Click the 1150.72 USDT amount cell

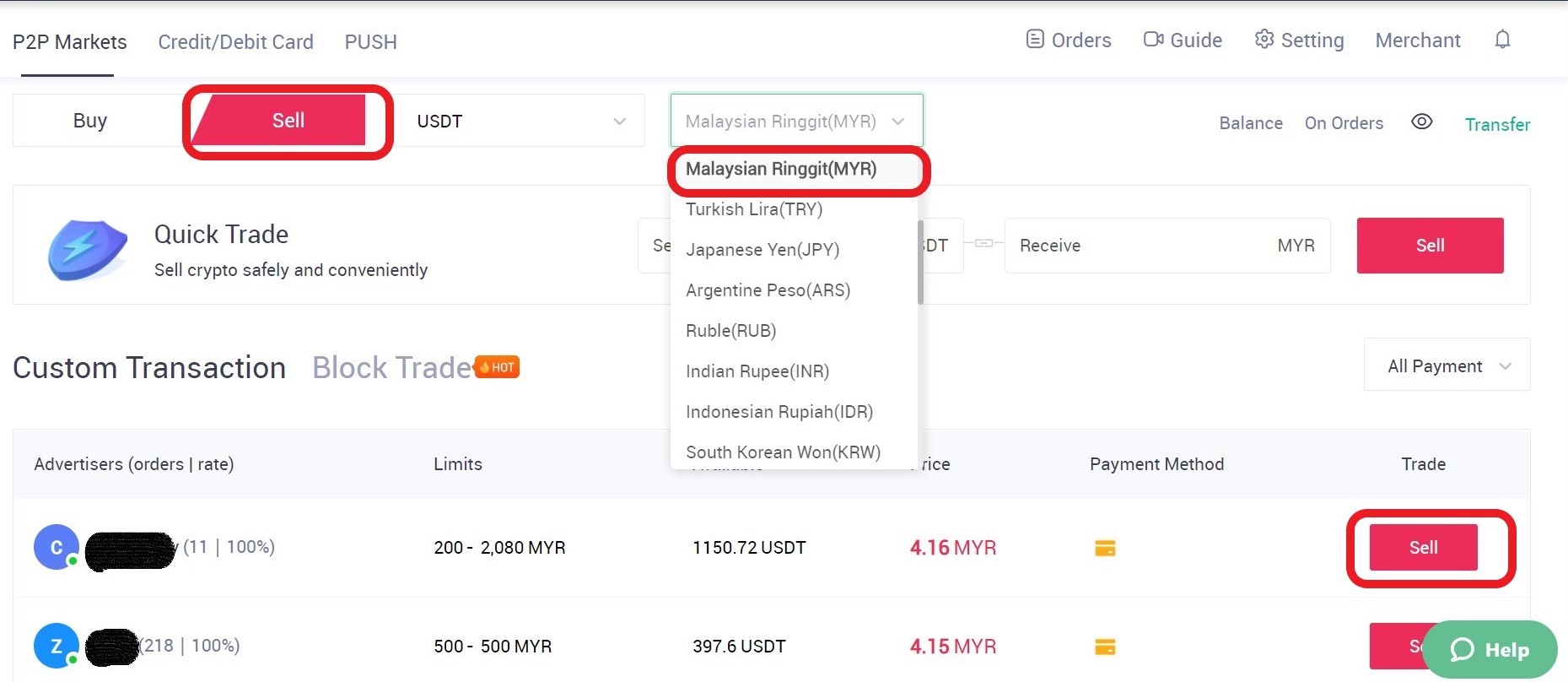click(749, 548)
